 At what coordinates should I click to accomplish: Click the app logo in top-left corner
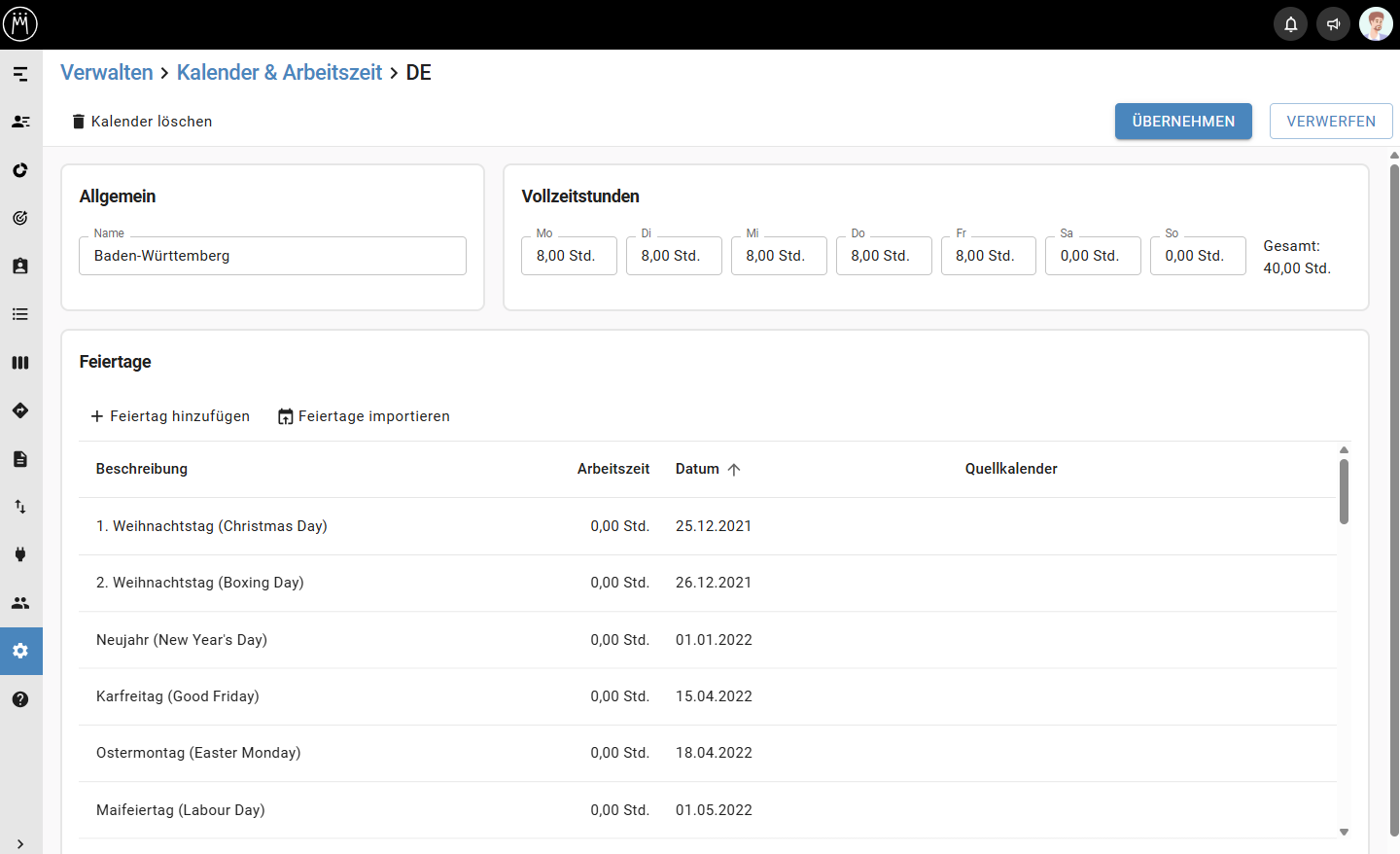coord(20,24)
